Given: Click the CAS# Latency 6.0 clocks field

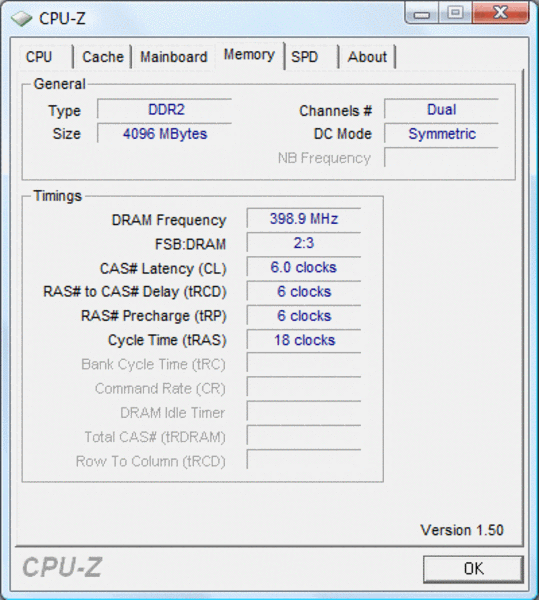Looking at the screenshot, I should [304, 267].
